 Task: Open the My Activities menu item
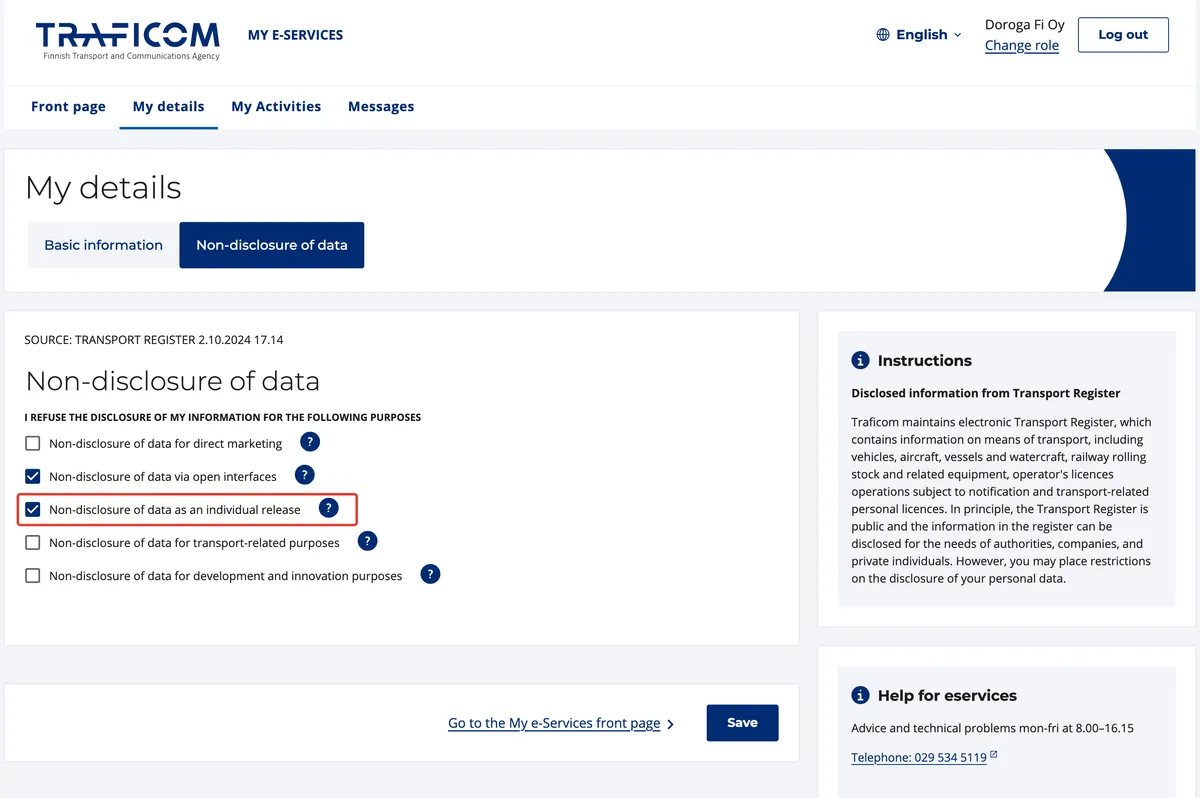(276, 106)
